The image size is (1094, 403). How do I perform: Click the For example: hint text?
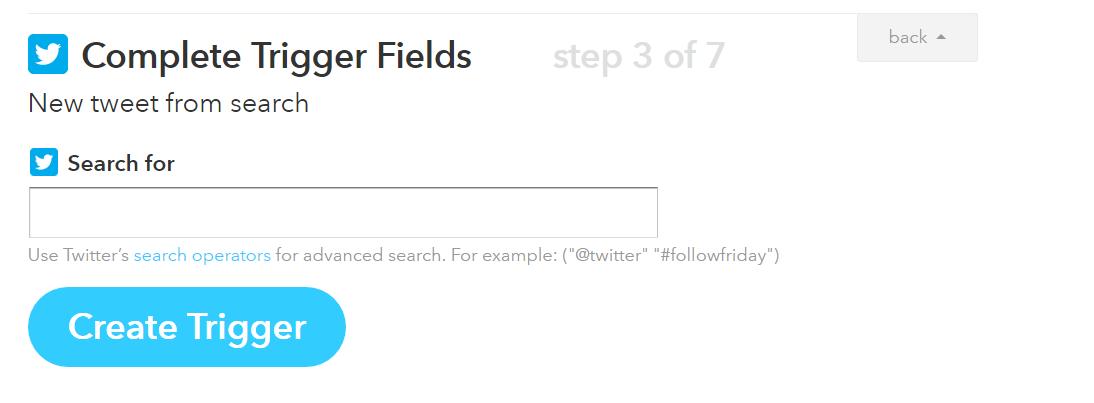point(498,255)
